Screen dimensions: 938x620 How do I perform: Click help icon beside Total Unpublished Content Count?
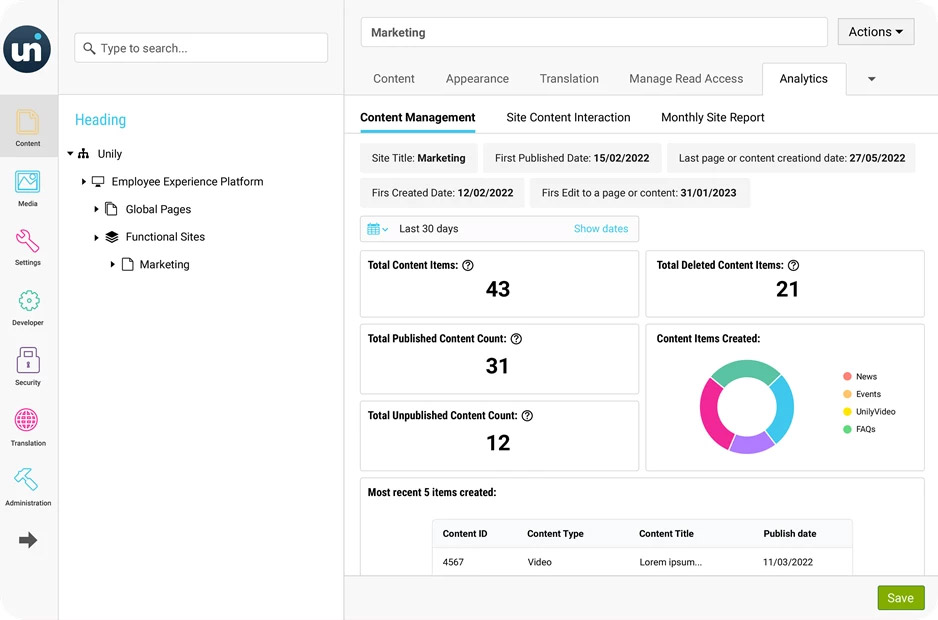pyautogui.click(x=527, y=416)
